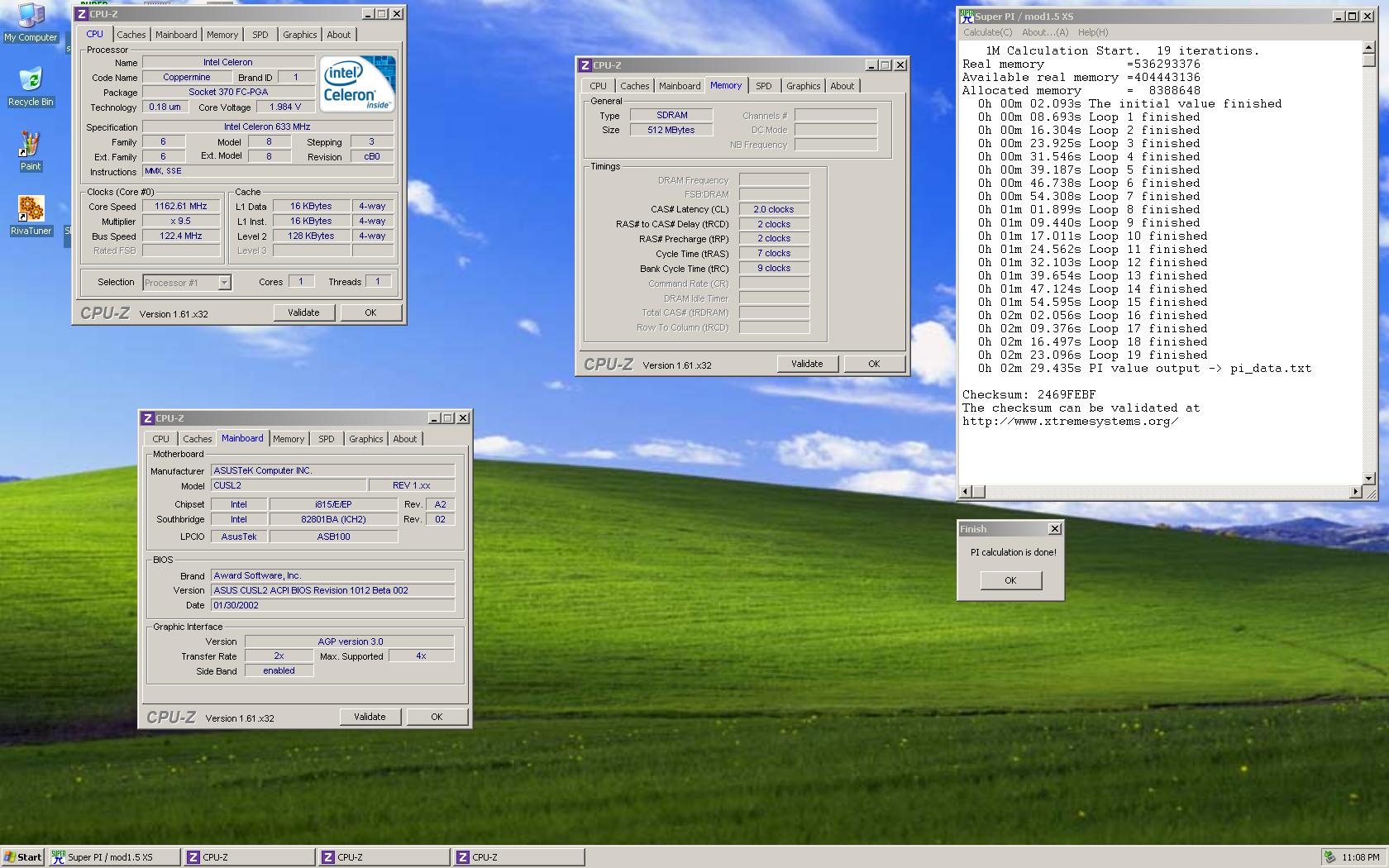Click the BIOS Date field 01/30/2002

tap(332, 606)
